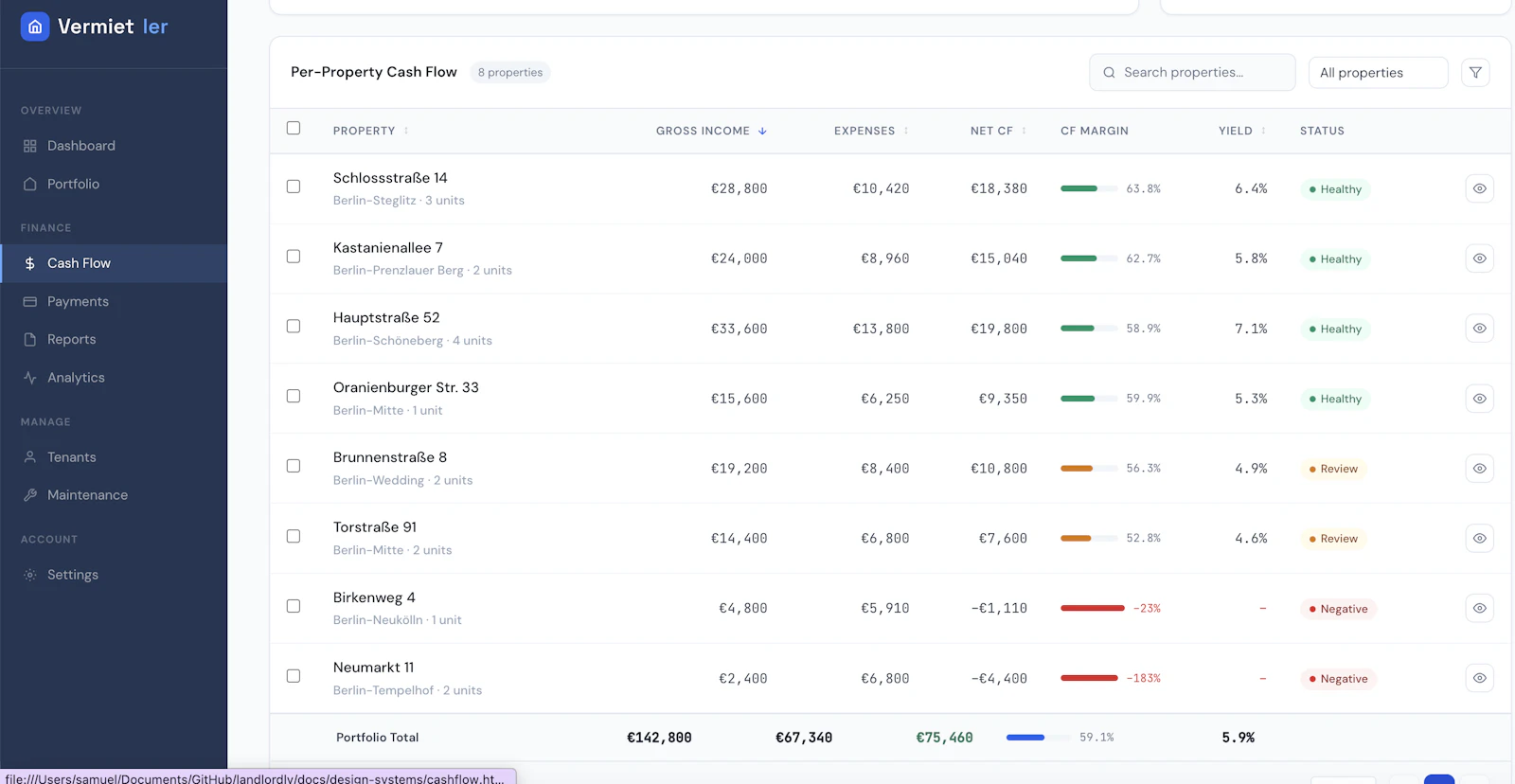
Task: Open Portfolio in the sidebar
Action: coord(114,184)
